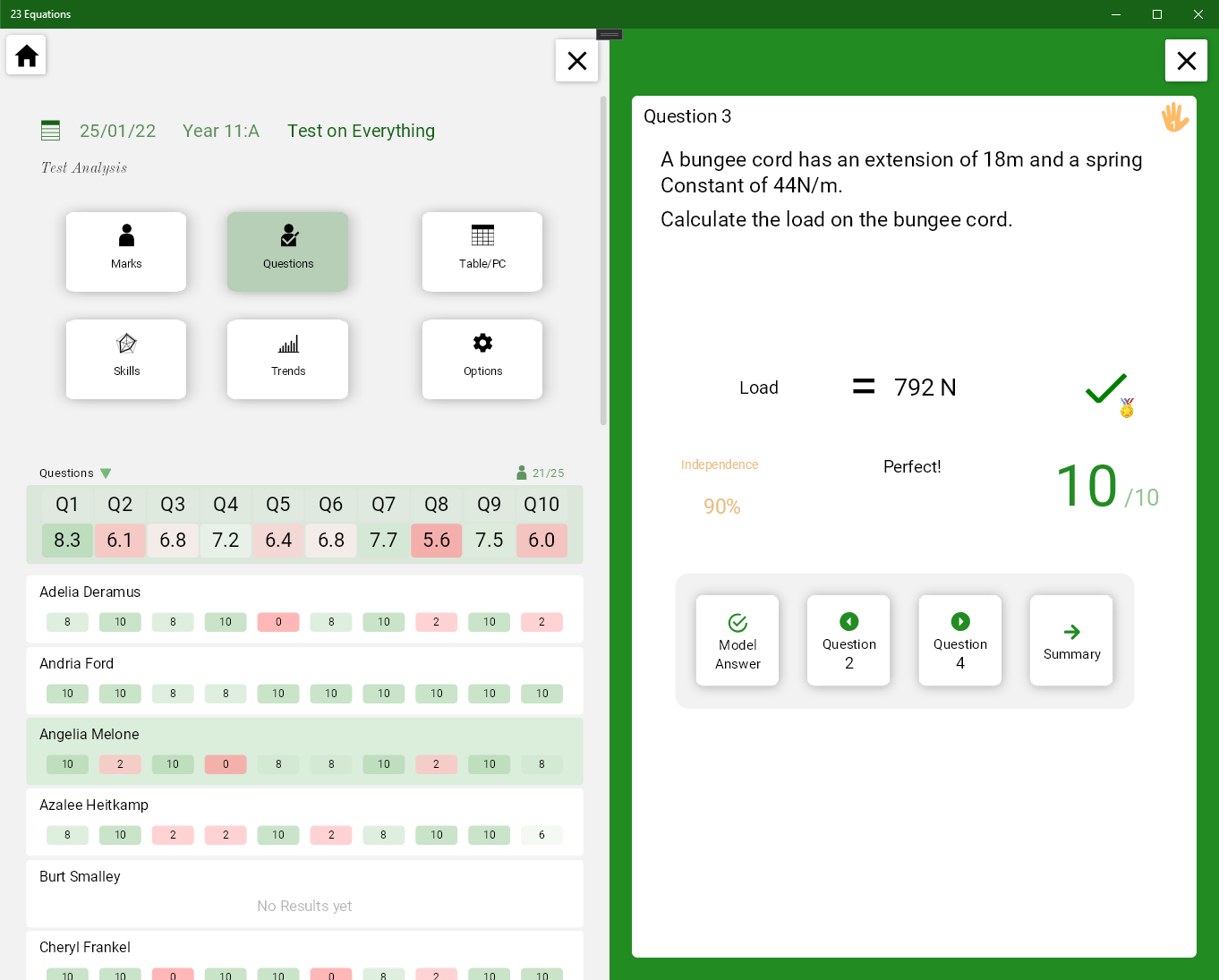Open the Skills radar view

coord(126,359)
